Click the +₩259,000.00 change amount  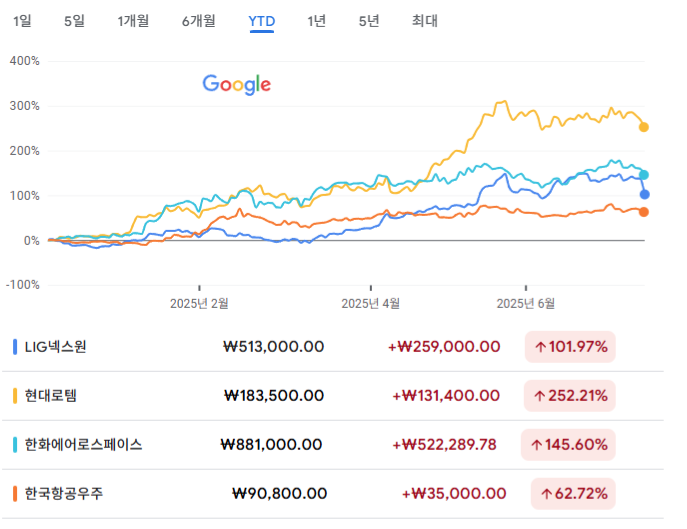click(x=444, y=347)
